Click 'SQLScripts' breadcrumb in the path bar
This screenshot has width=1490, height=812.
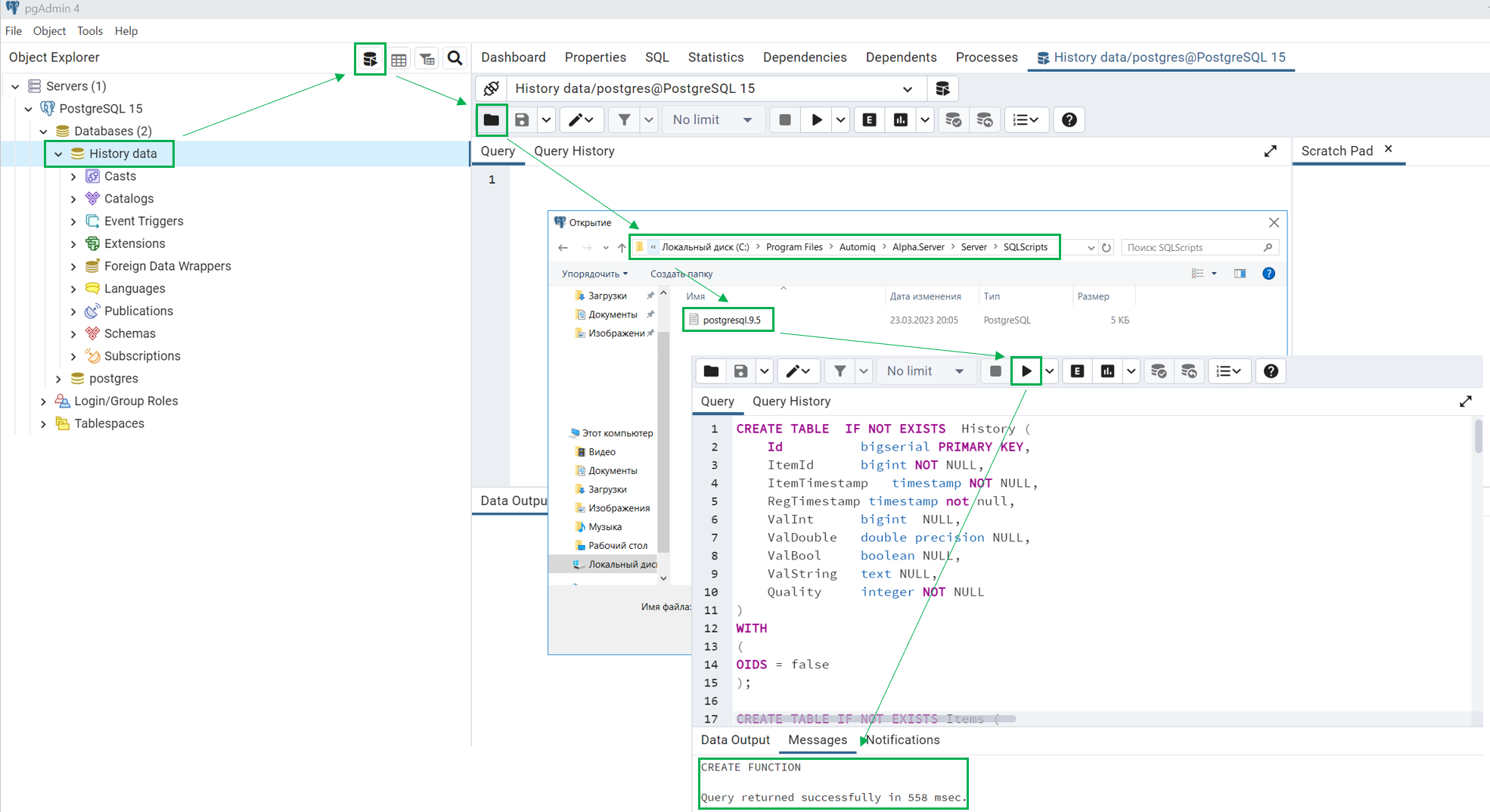coord(1026,247)
